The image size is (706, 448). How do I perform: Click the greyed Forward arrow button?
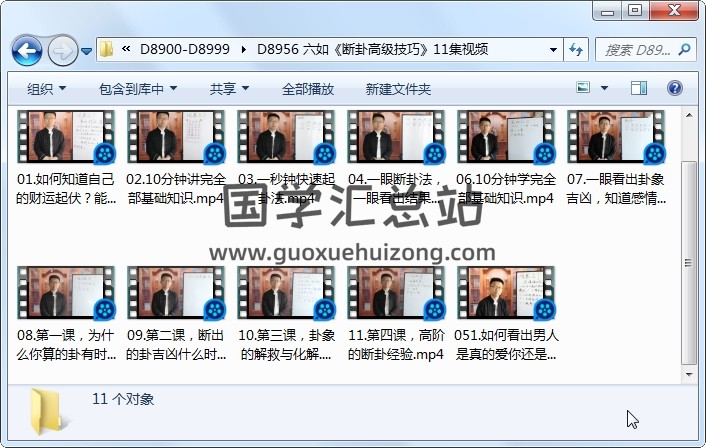62,50
